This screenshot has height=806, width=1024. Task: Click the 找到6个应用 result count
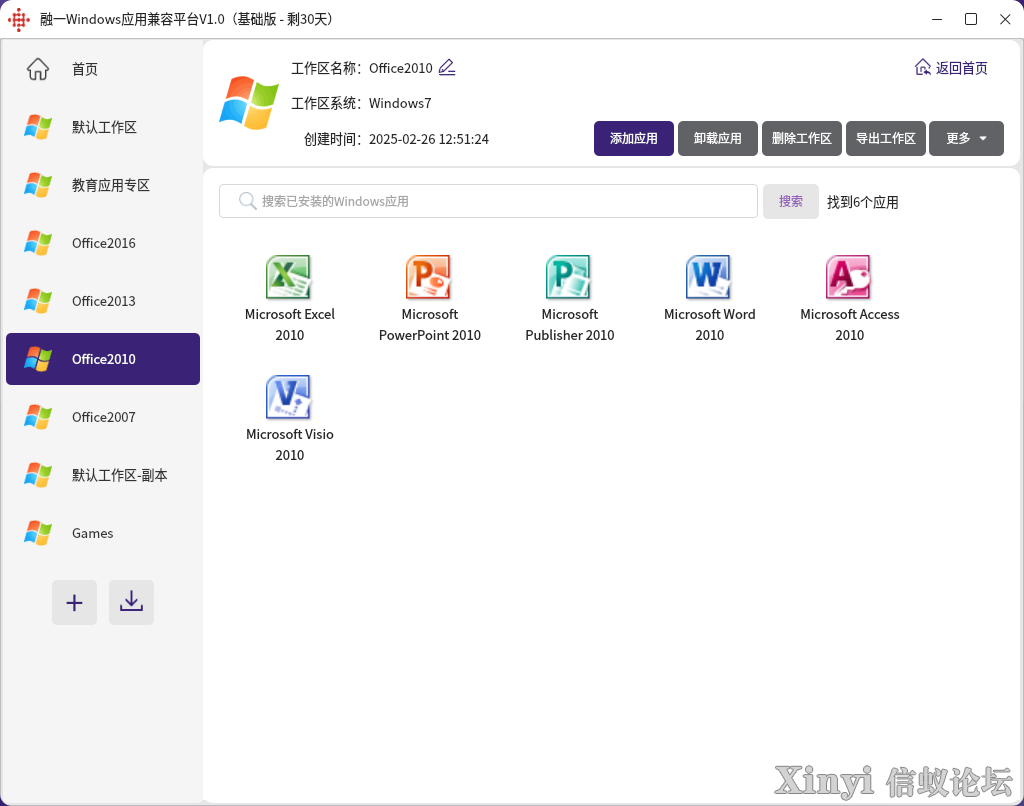click(x=863, y=202)
